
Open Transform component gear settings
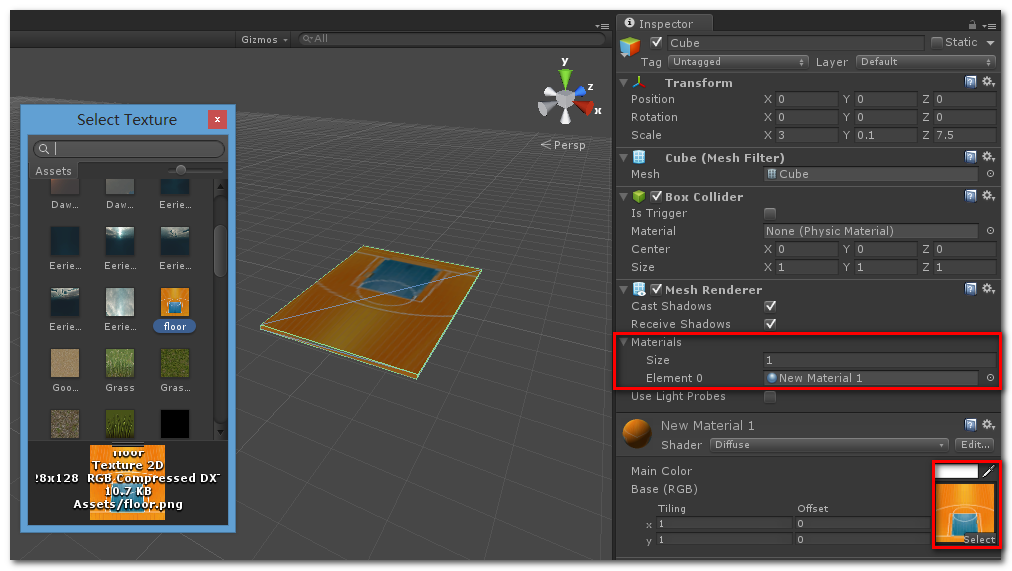pos(988,82)
